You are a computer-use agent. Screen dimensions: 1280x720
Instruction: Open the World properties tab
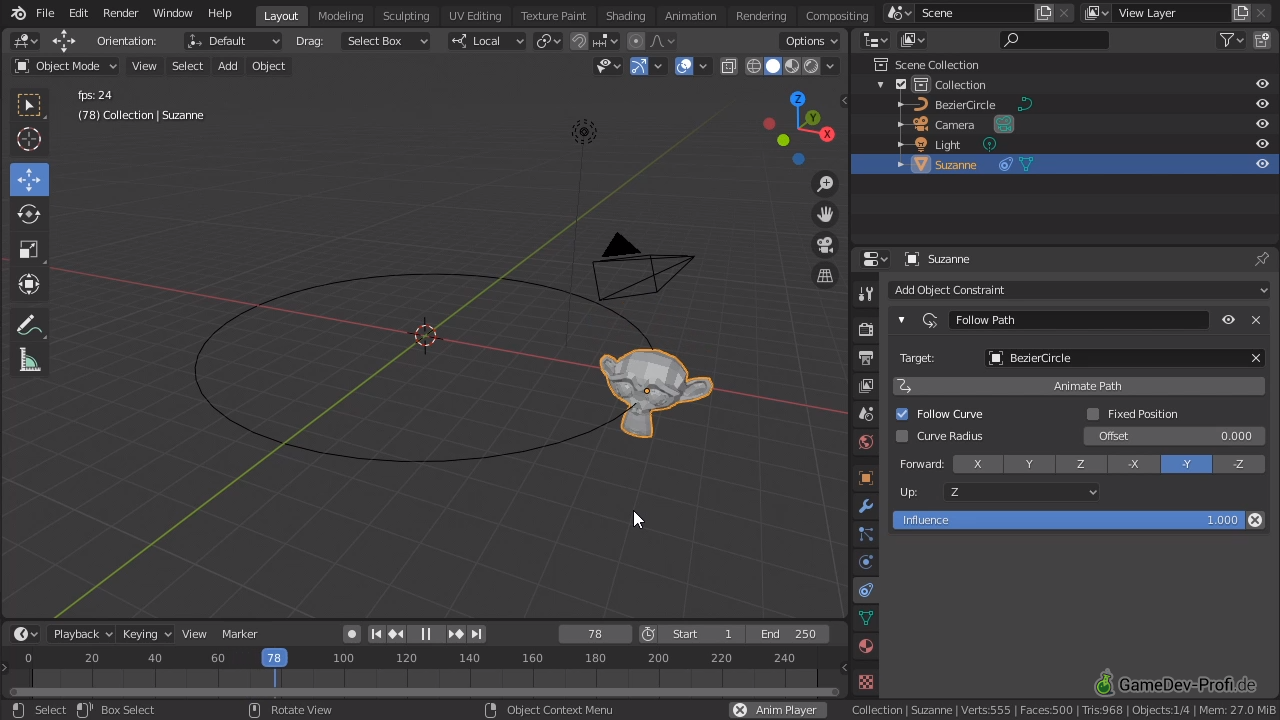coord(866,441)
